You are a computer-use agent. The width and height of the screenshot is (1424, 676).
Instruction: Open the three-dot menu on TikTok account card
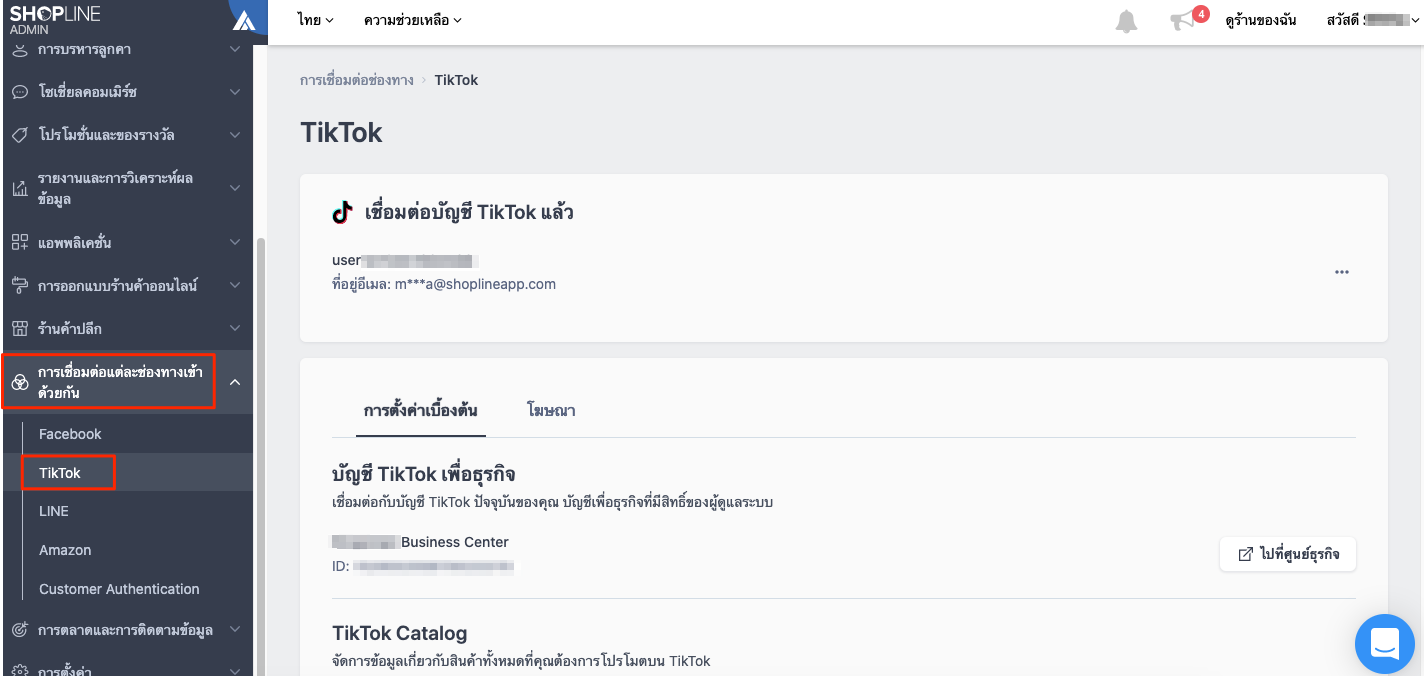[1342, 272]
